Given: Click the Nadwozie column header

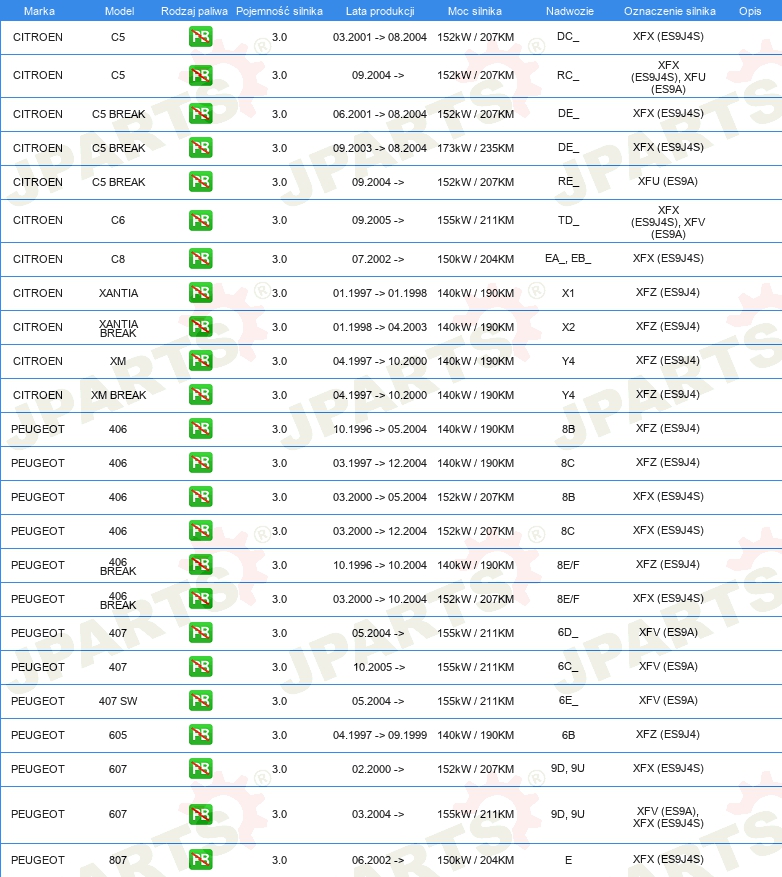Looking at the screenshot, I should point(569,11).
